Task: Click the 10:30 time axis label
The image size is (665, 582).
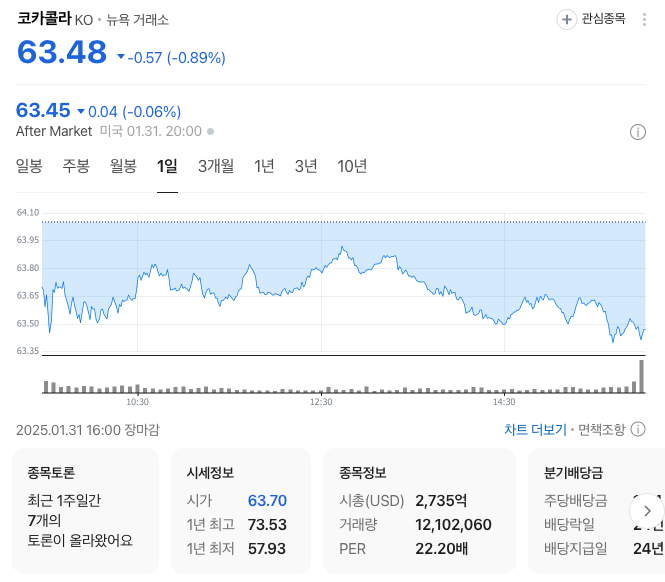Action: click(137, 402)
